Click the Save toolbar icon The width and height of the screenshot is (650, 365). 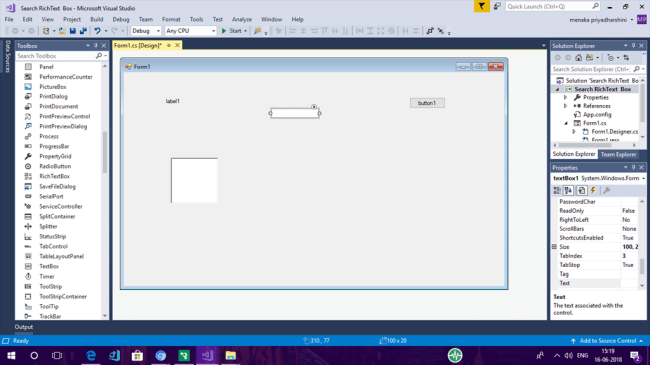[73, 31]
